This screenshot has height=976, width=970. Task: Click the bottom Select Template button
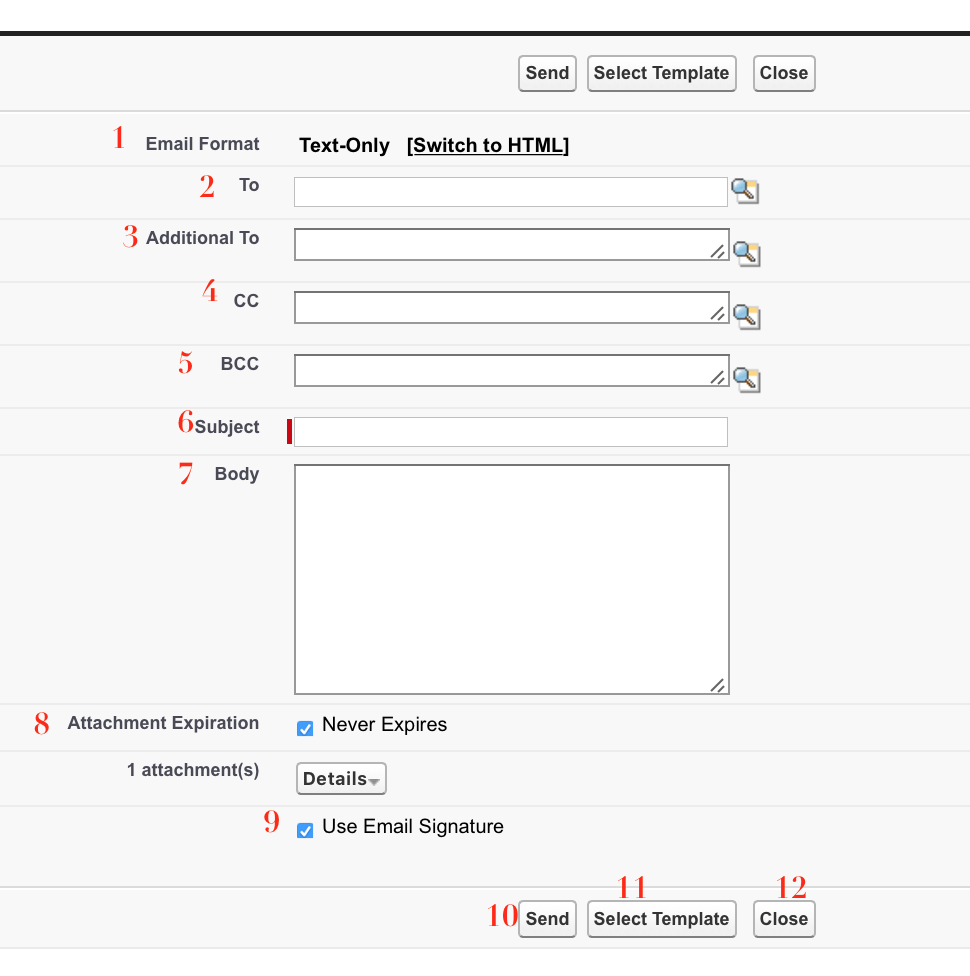pos(661,919)
